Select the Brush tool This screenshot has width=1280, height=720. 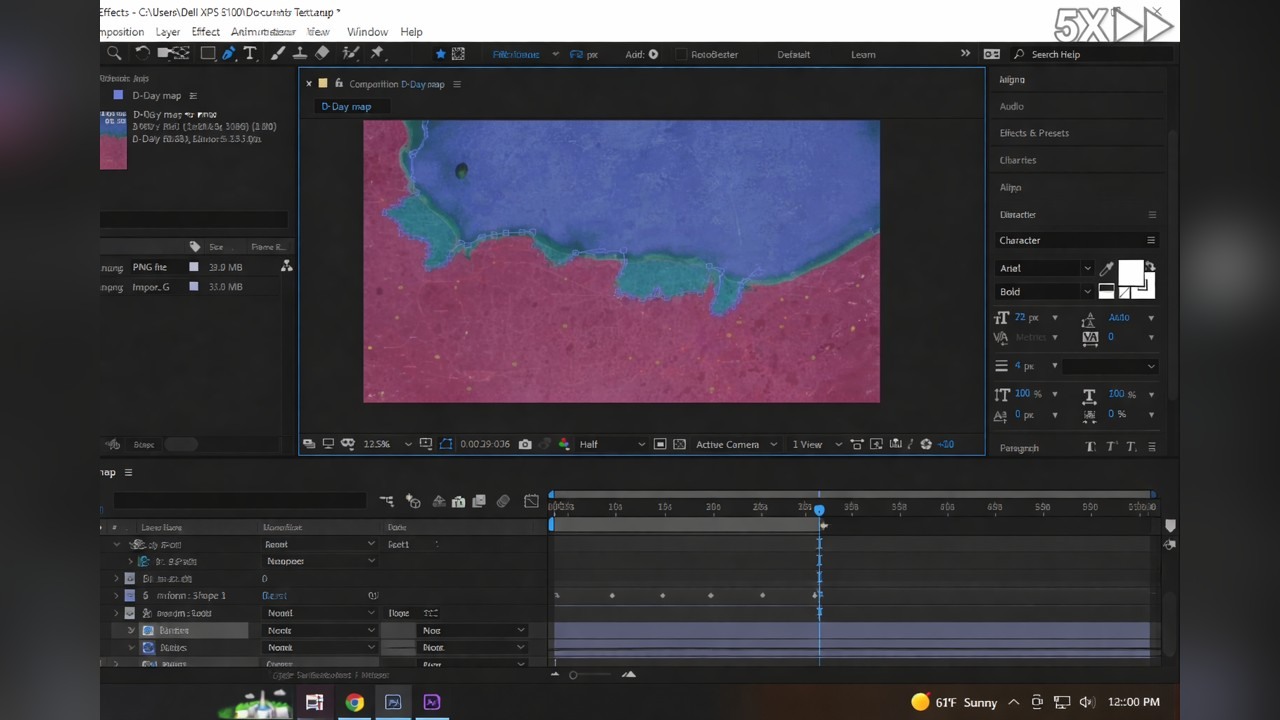(278, 54)
